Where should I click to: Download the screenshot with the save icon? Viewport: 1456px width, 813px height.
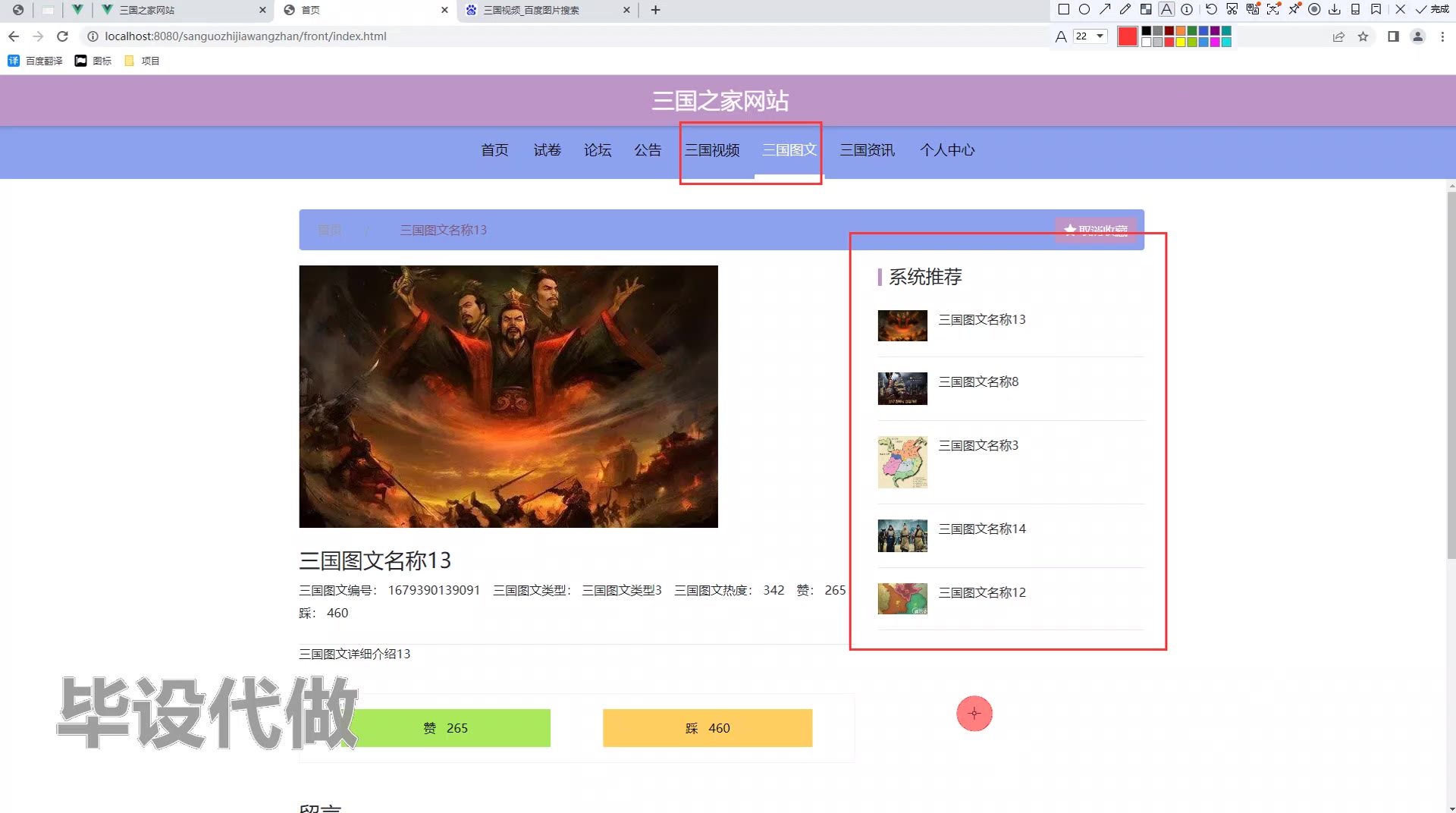coord(1335,10)
